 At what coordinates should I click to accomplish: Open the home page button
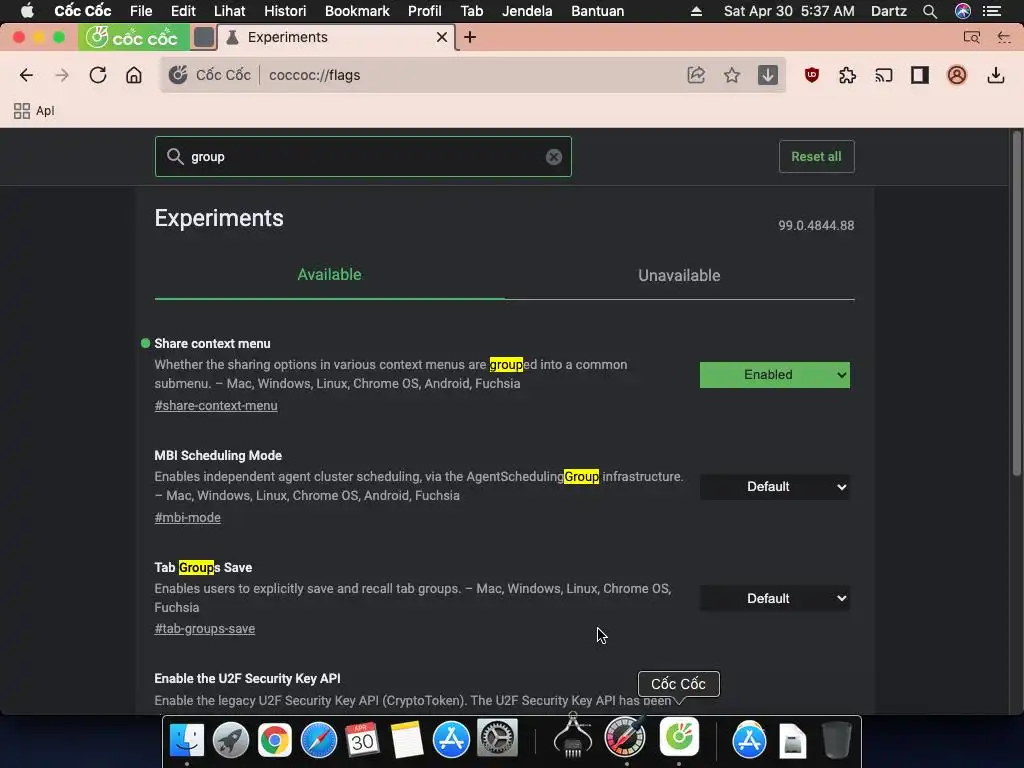[134, 75]
